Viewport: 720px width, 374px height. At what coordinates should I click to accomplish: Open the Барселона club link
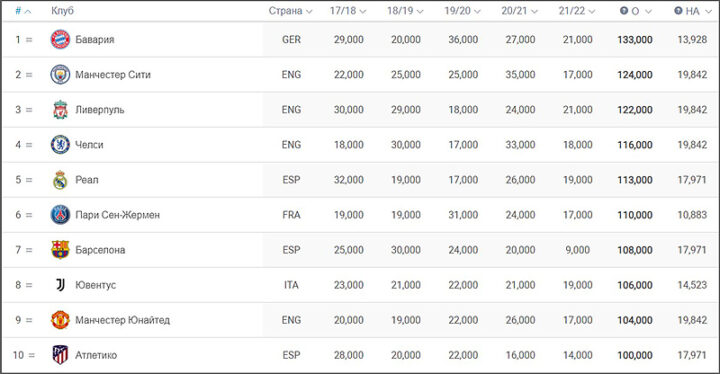tap(100, 250)
